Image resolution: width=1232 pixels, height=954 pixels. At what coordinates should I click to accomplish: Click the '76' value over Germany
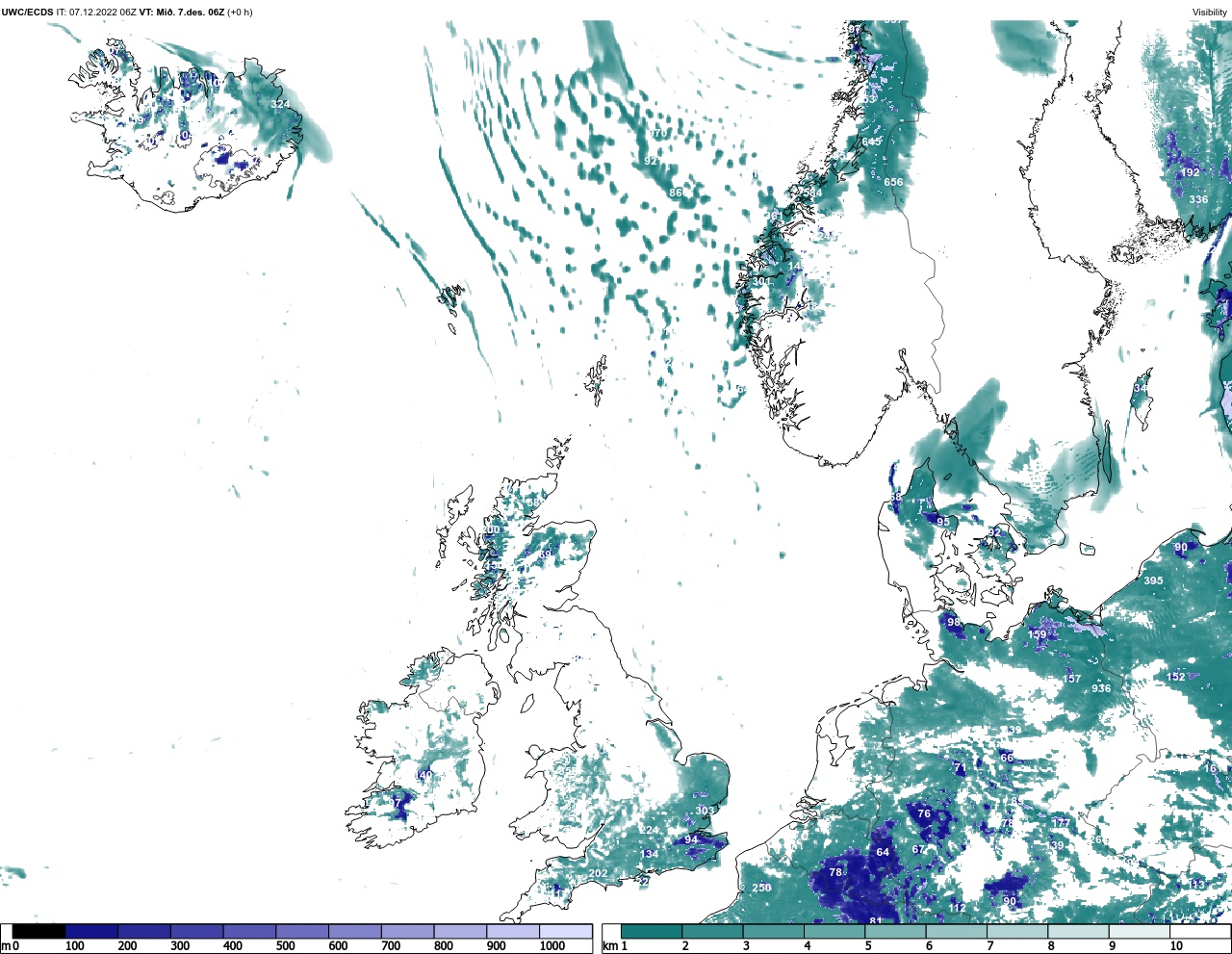tap(924, 813)
